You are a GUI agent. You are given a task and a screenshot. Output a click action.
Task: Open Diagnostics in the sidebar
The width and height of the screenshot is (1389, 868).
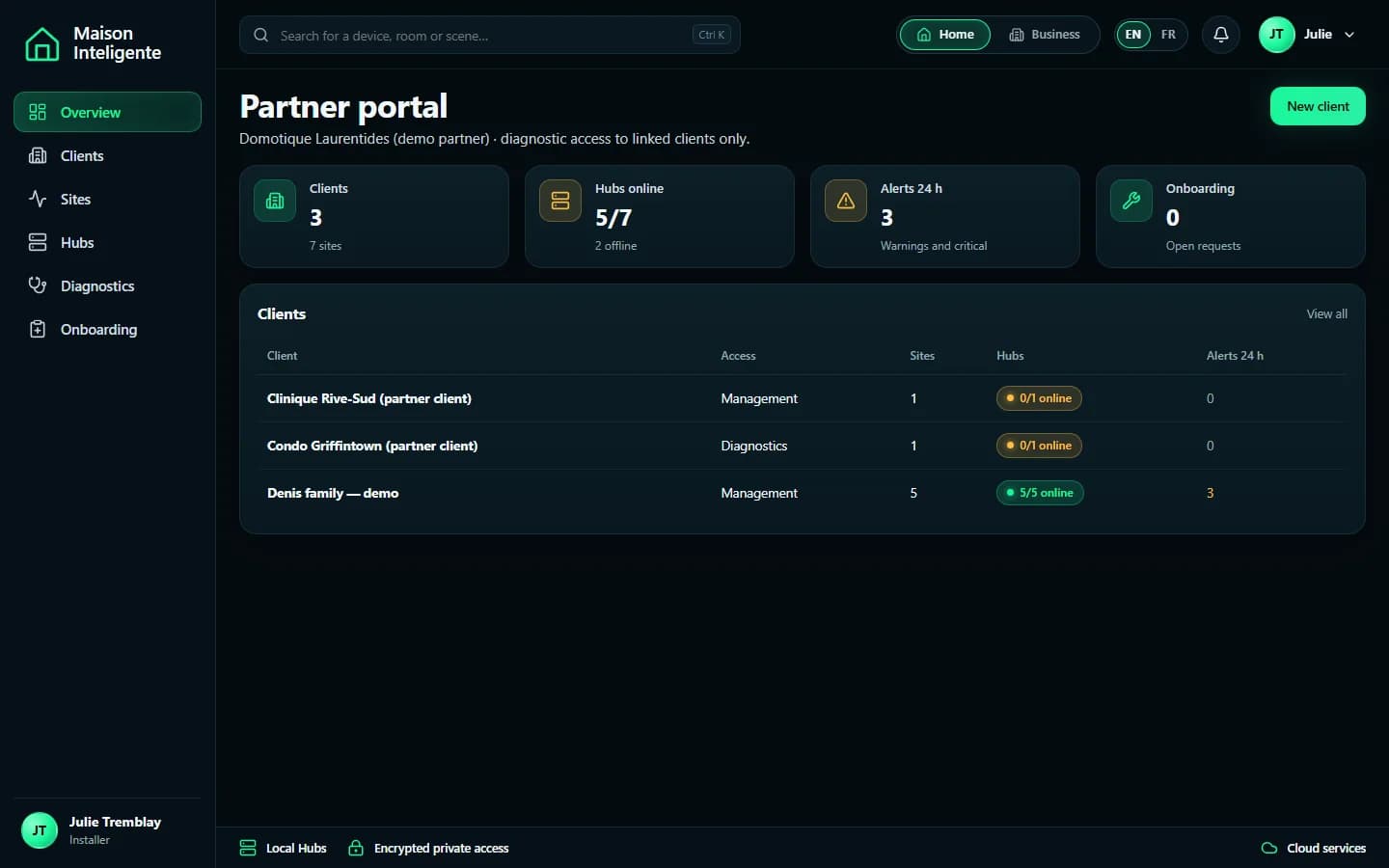coord(107,285)
